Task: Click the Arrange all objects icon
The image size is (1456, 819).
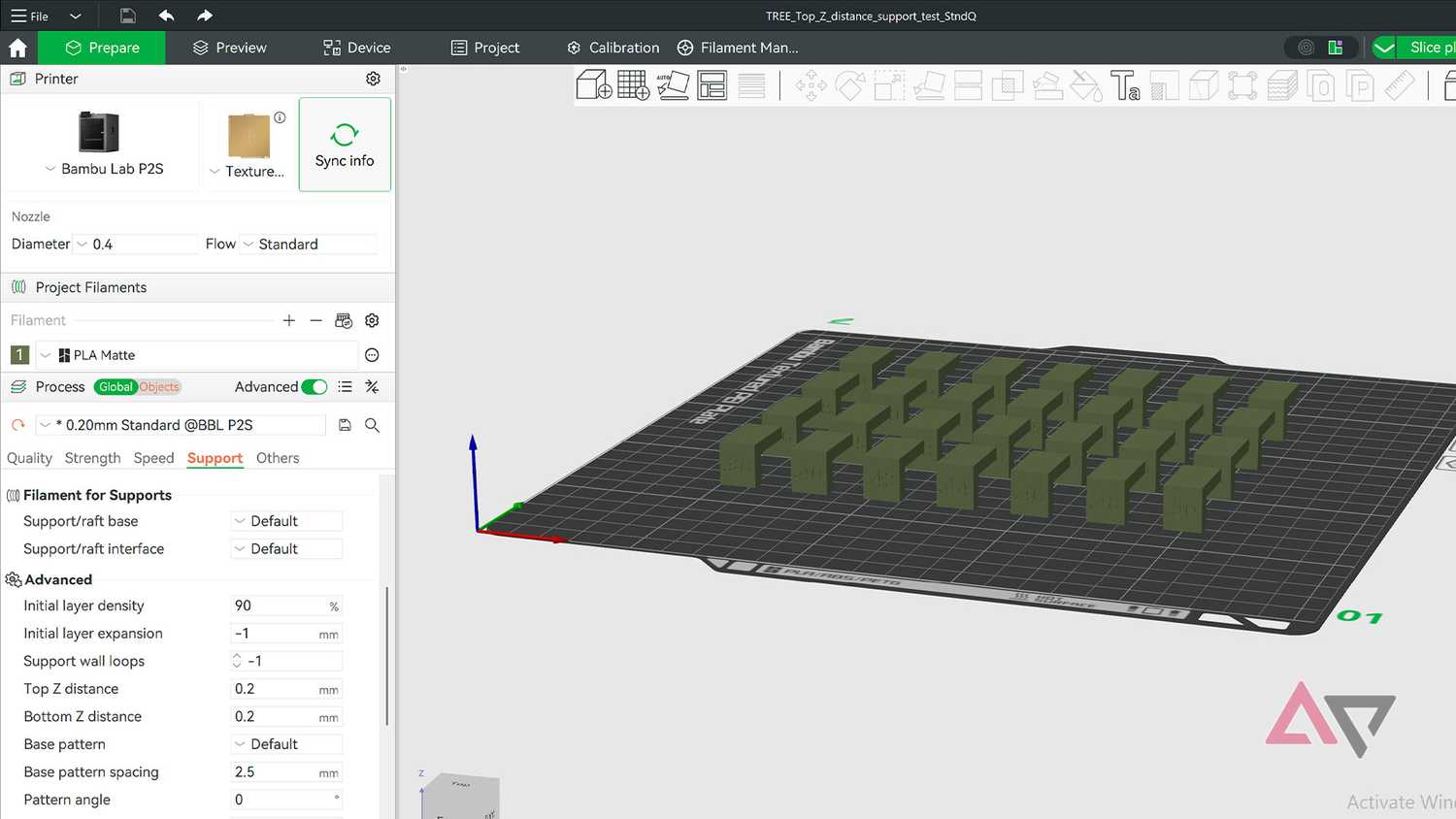Action: pos(711,85)
